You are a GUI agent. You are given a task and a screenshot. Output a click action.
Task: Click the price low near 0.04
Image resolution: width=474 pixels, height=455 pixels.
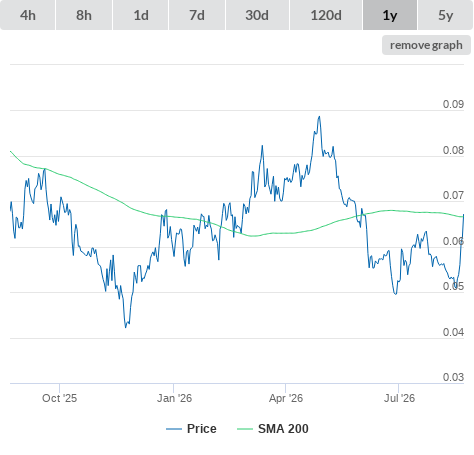tap(126, 327)
